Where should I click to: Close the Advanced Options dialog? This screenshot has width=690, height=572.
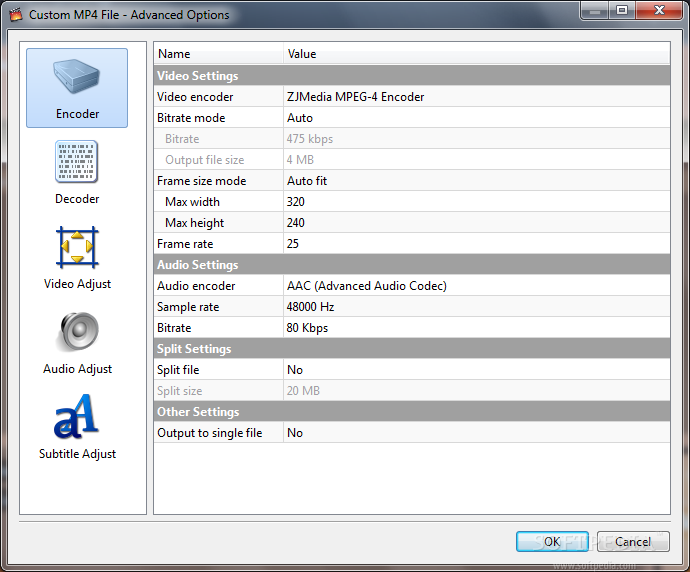[x=659, y=10]
